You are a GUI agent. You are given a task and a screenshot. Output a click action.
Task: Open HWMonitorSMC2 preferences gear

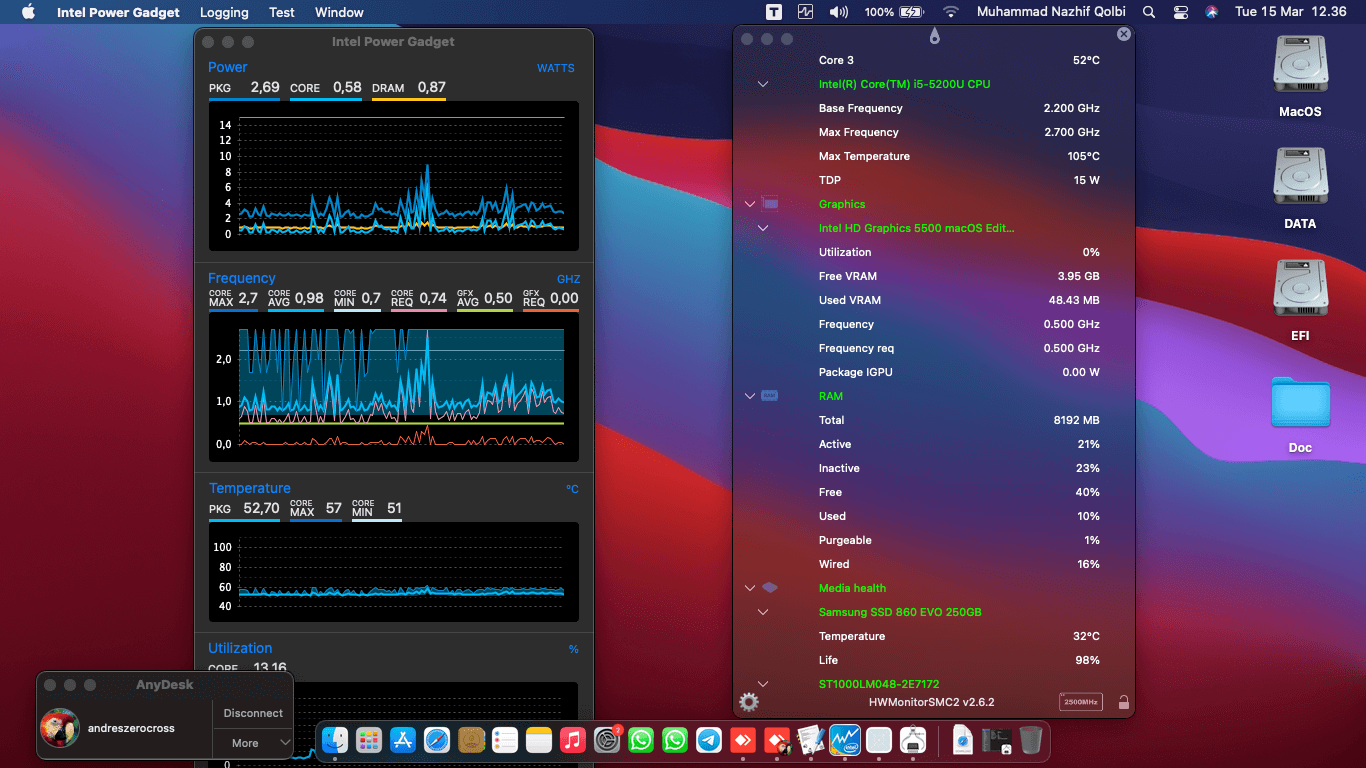coord(748,702)
